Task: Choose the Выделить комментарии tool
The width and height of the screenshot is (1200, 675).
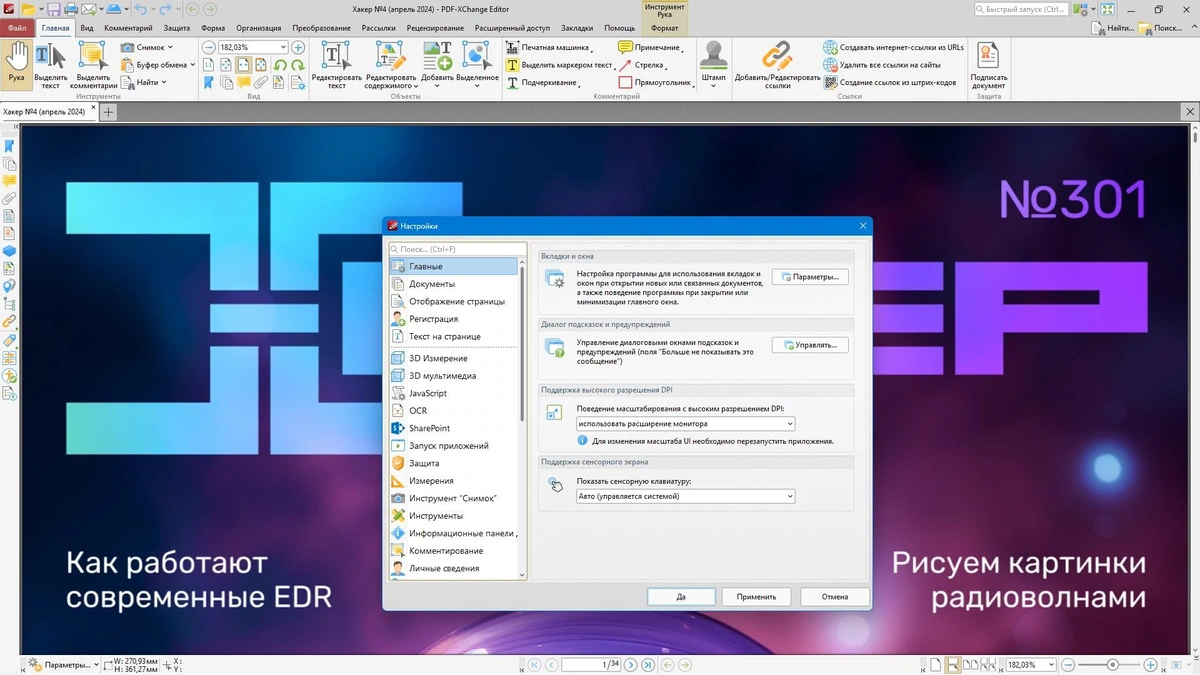Action: pyautogui.click(x=93, y=66)
